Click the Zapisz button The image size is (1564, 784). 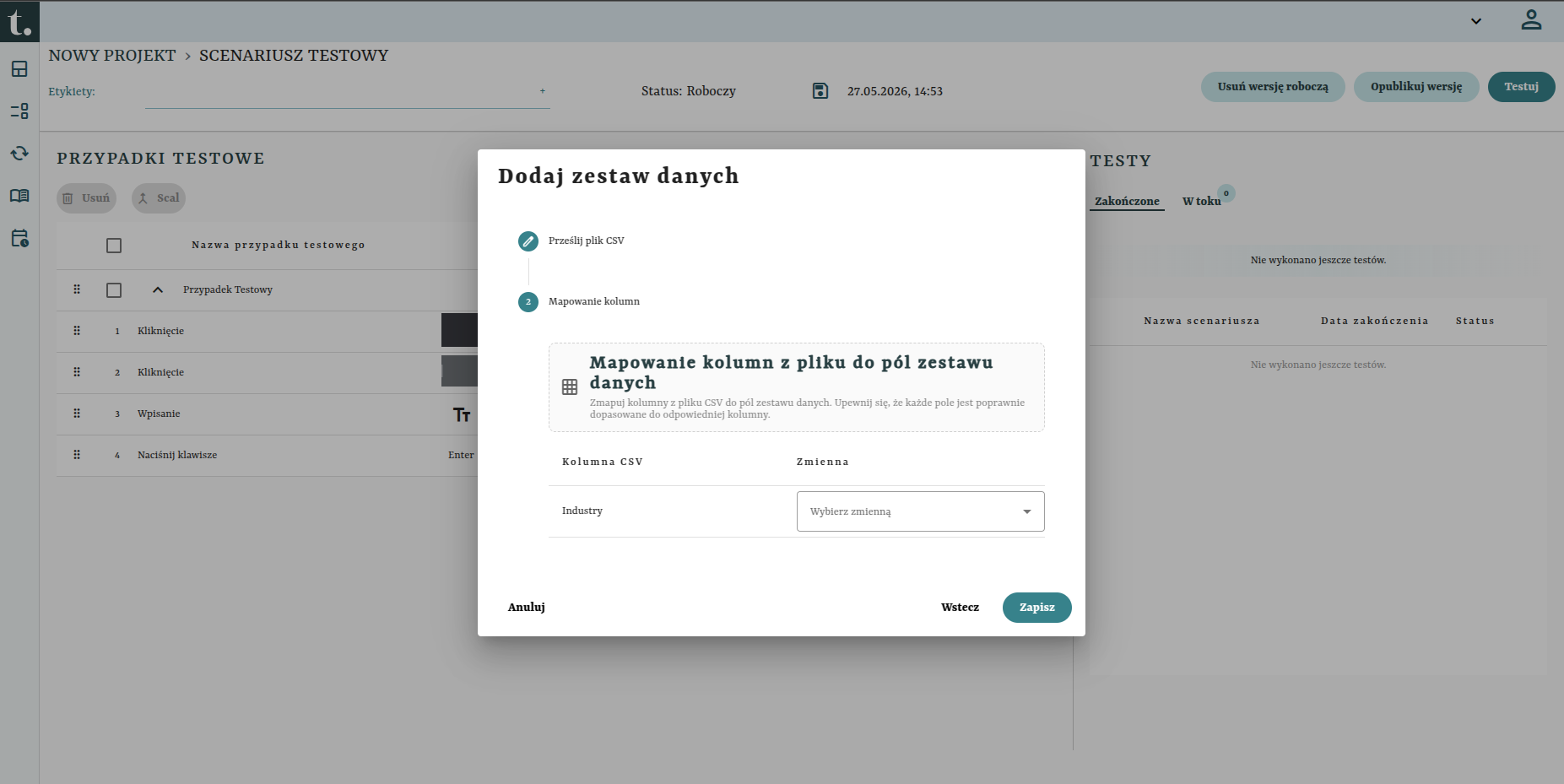pos(1036,608)
